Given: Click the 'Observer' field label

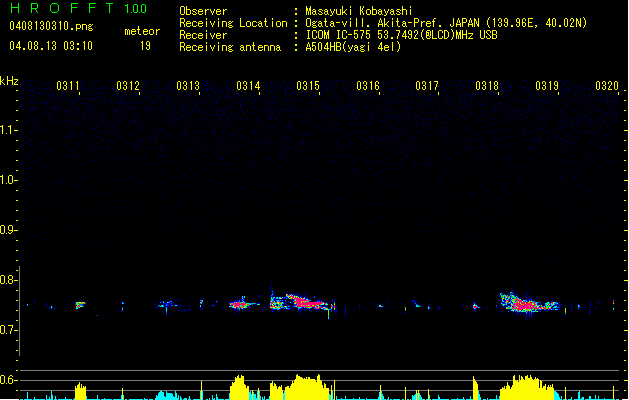Looking at the screenshot, I should [x=203, y=11].
